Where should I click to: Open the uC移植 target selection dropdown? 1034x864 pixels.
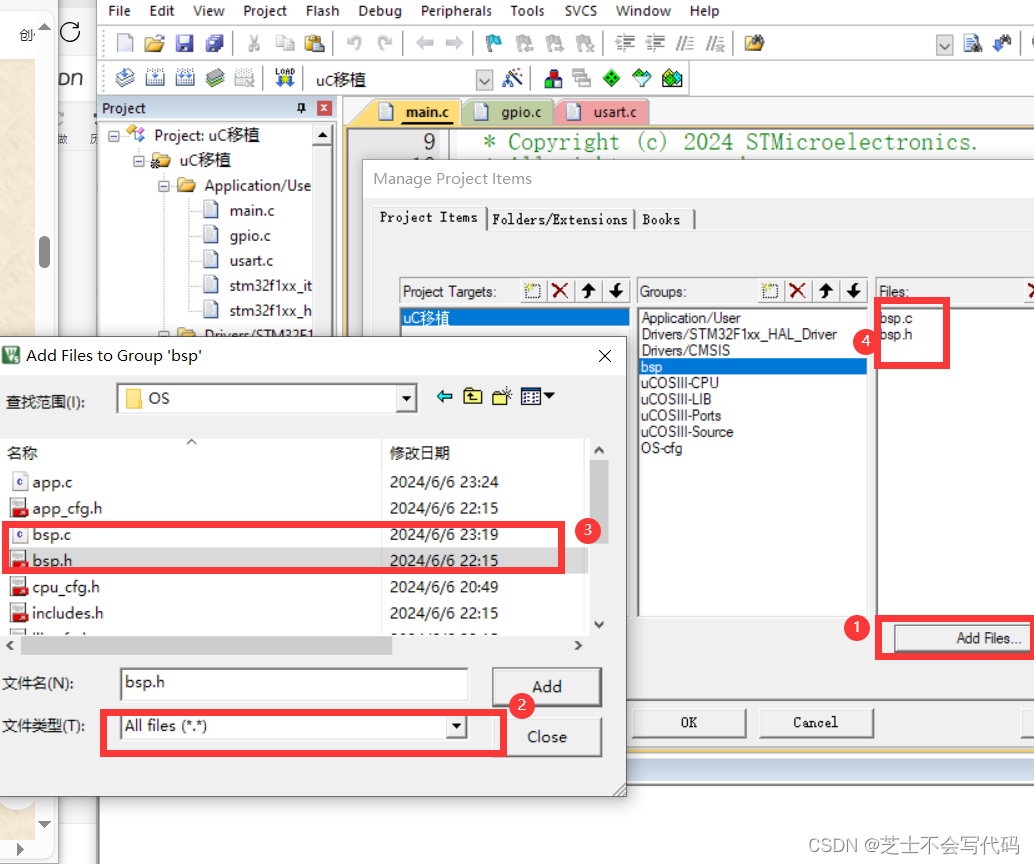483,78
